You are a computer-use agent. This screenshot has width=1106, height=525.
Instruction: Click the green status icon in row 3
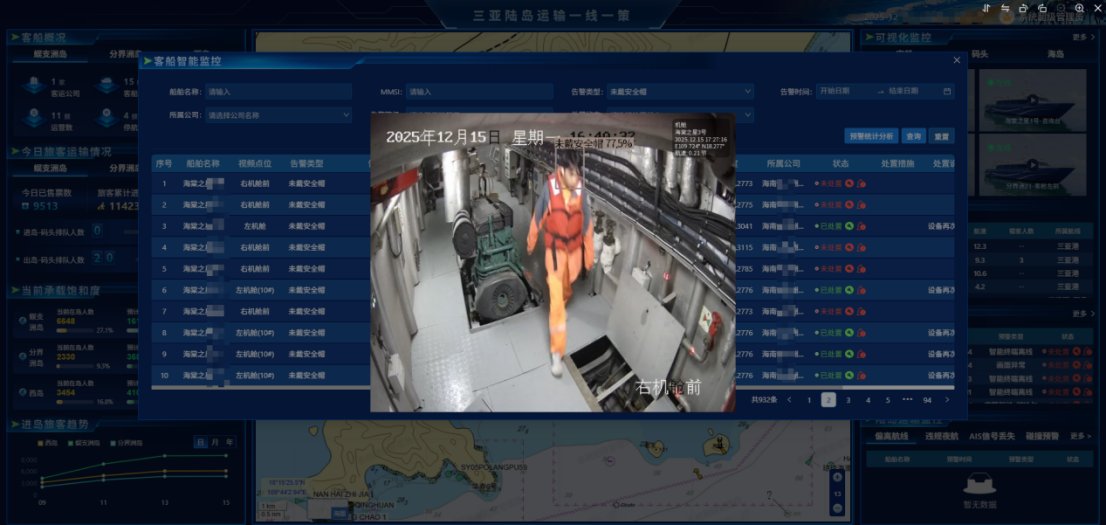(848, 226)
